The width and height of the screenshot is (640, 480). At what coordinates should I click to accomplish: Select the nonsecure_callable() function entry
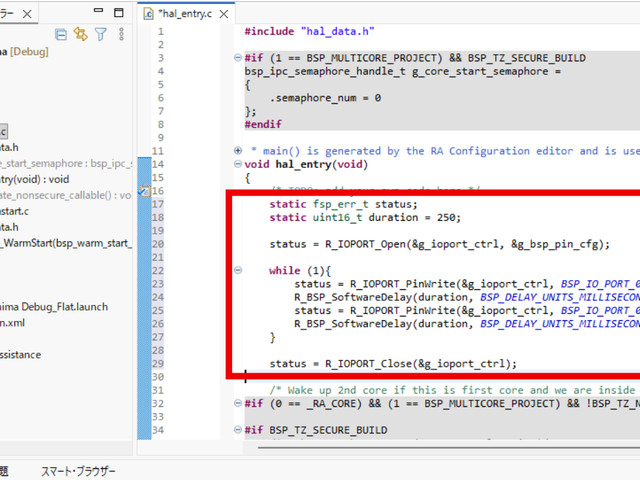(x=66, y=195)
